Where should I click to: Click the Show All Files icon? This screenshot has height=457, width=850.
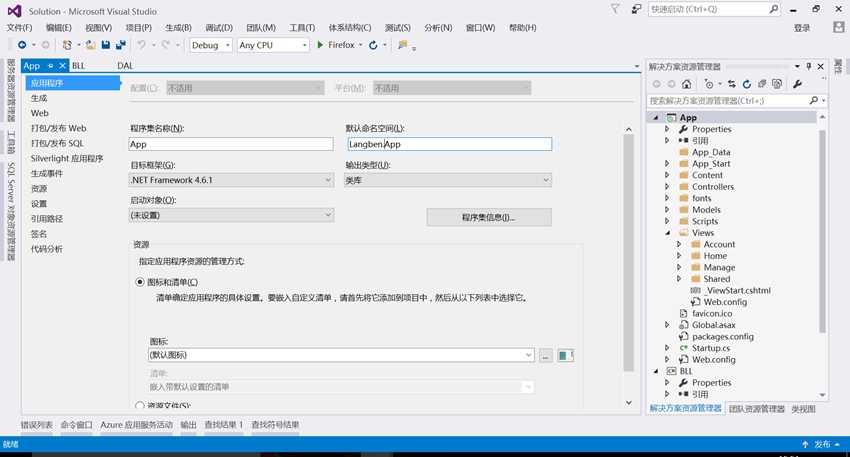(777, 84)
